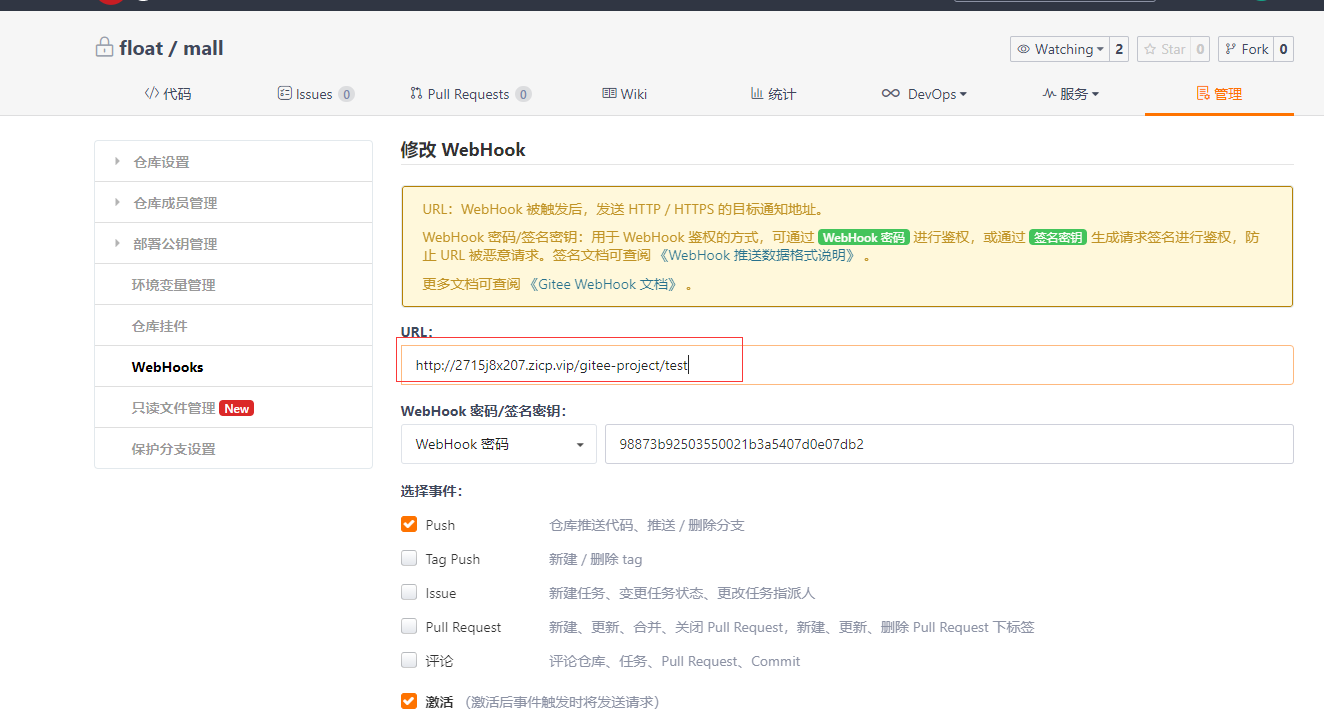Click the green WebHook 密码 tag
Screen dimensions: 1324x709
[x=864, y=238]
